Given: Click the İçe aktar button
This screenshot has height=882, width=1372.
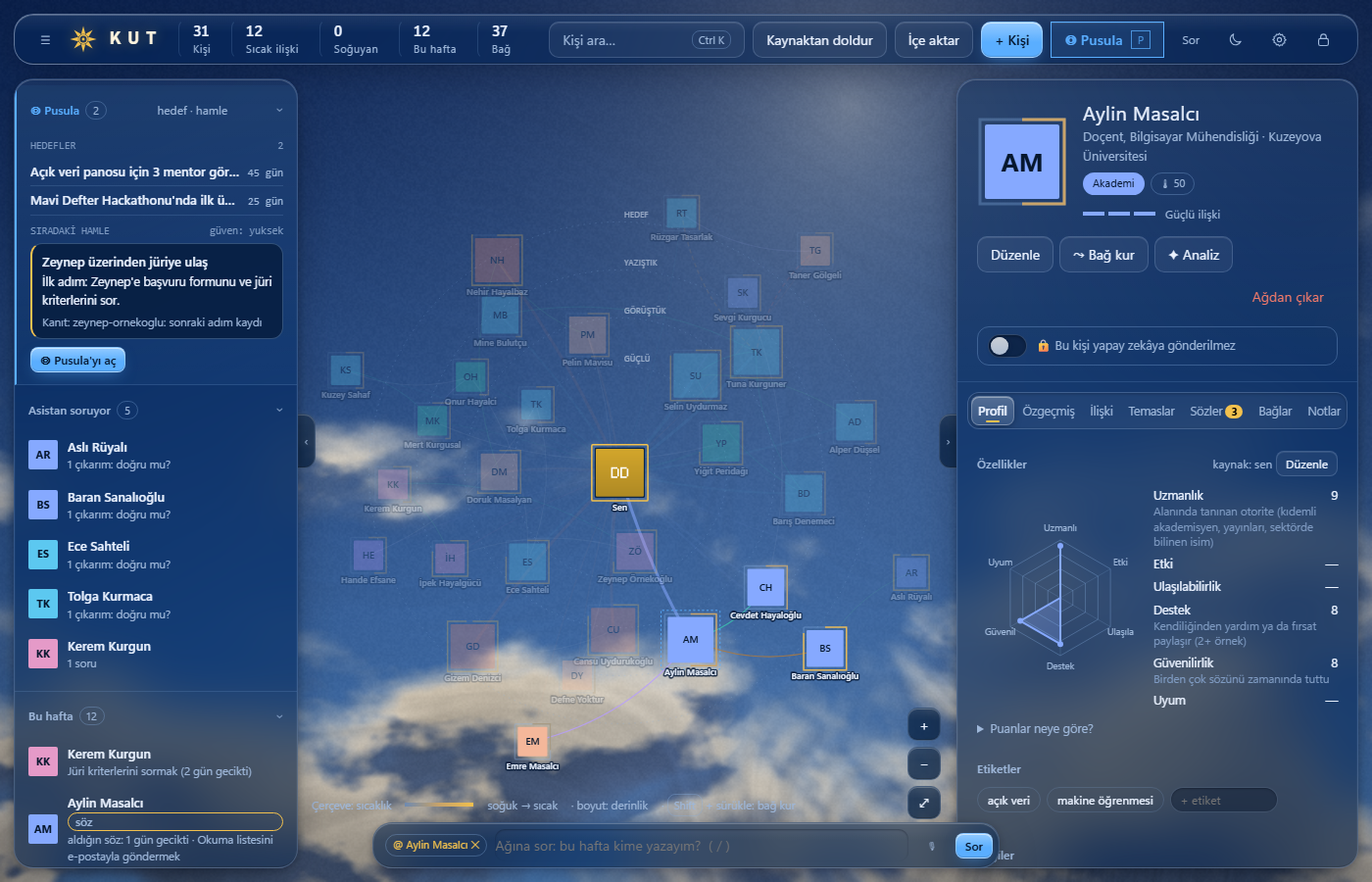Looking at the screenshot, I should point(934,40).
